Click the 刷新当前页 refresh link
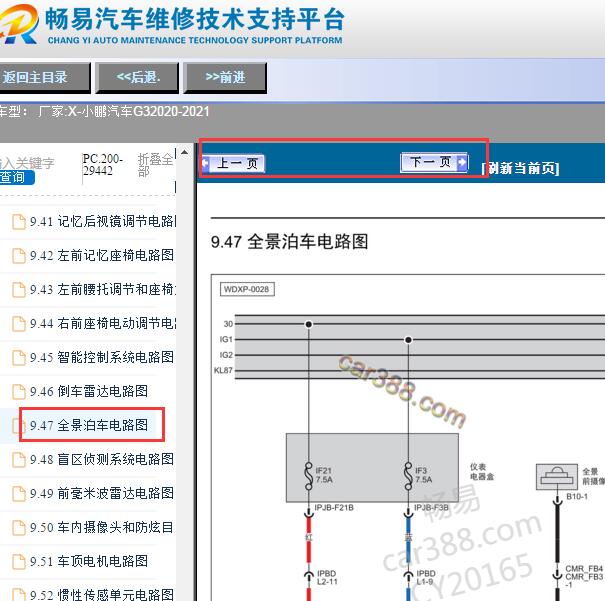 [x=520, y=168]
